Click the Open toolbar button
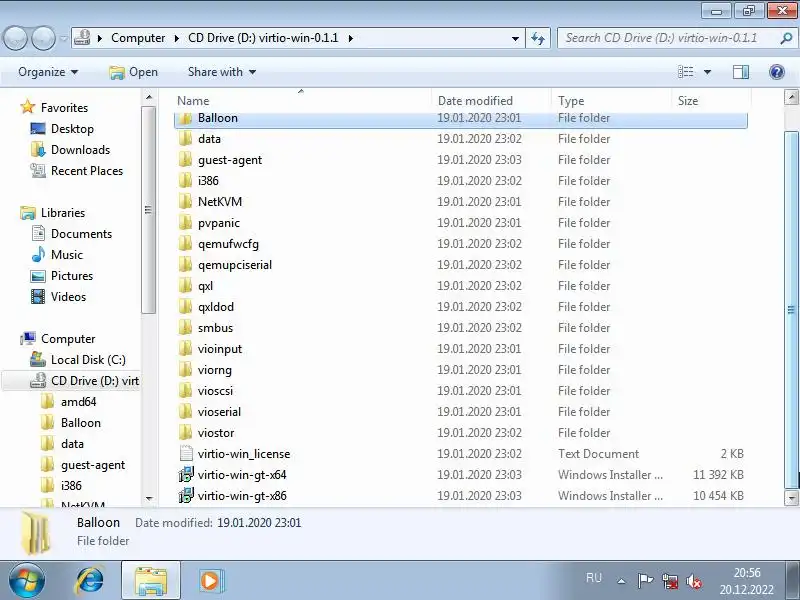The width and height of the screenshot is (800, 600). coord(134,72)
